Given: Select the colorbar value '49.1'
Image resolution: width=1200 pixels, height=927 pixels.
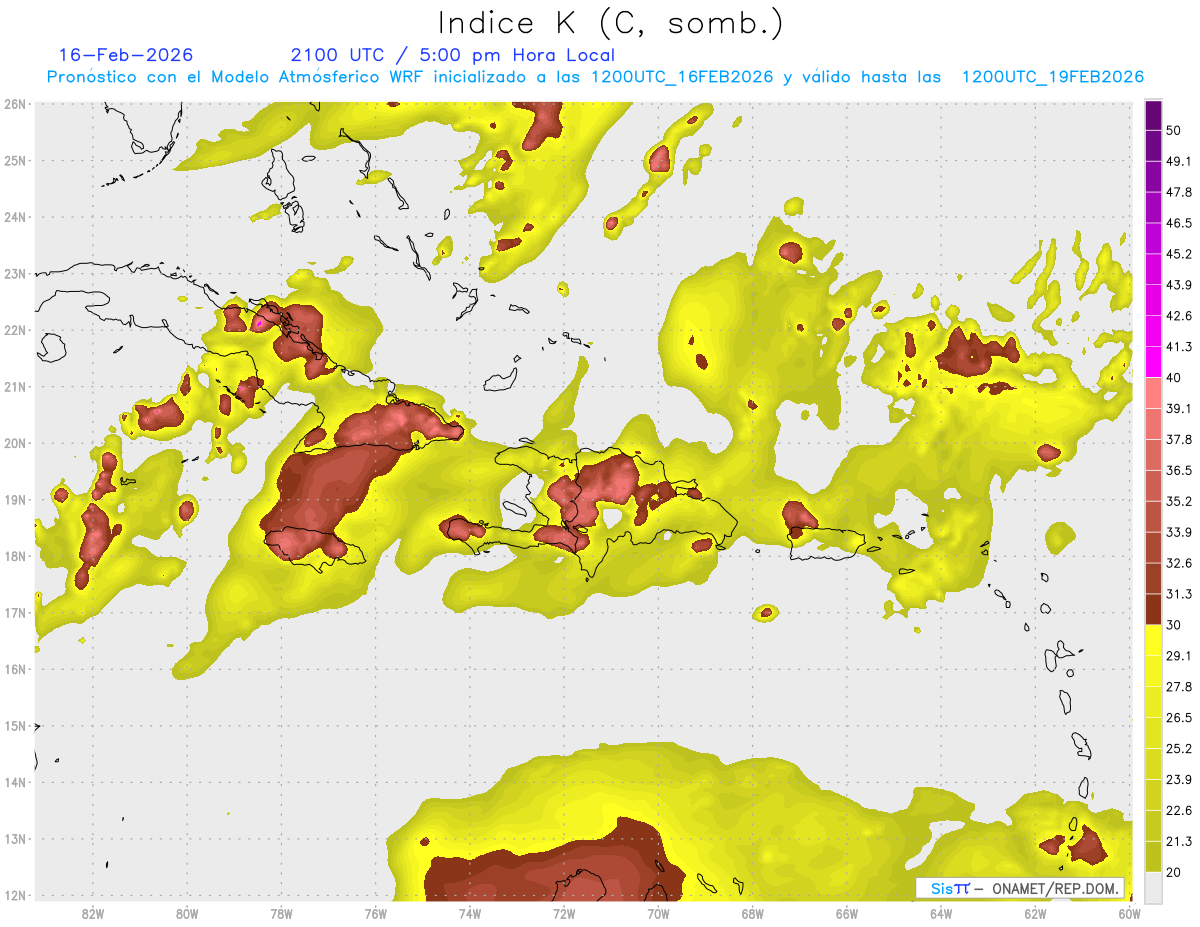Looking at the screenshot, I should tap(1180, 161).
